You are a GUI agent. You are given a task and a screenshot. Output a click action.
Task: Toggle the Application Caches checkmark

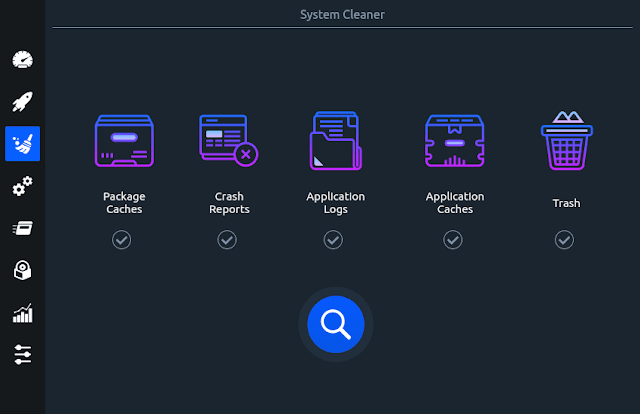pos(453,240)
